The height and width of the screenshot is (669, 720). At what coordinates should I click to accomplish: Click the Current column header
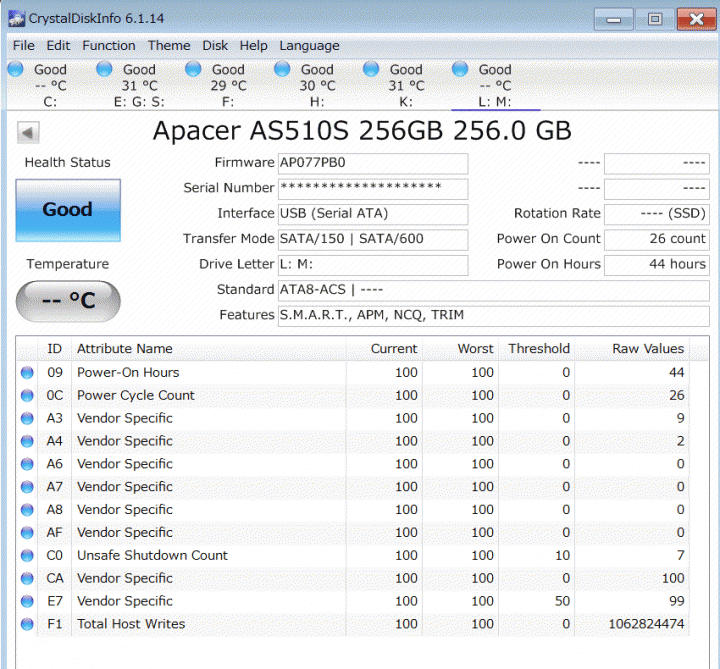pos(384,349)
